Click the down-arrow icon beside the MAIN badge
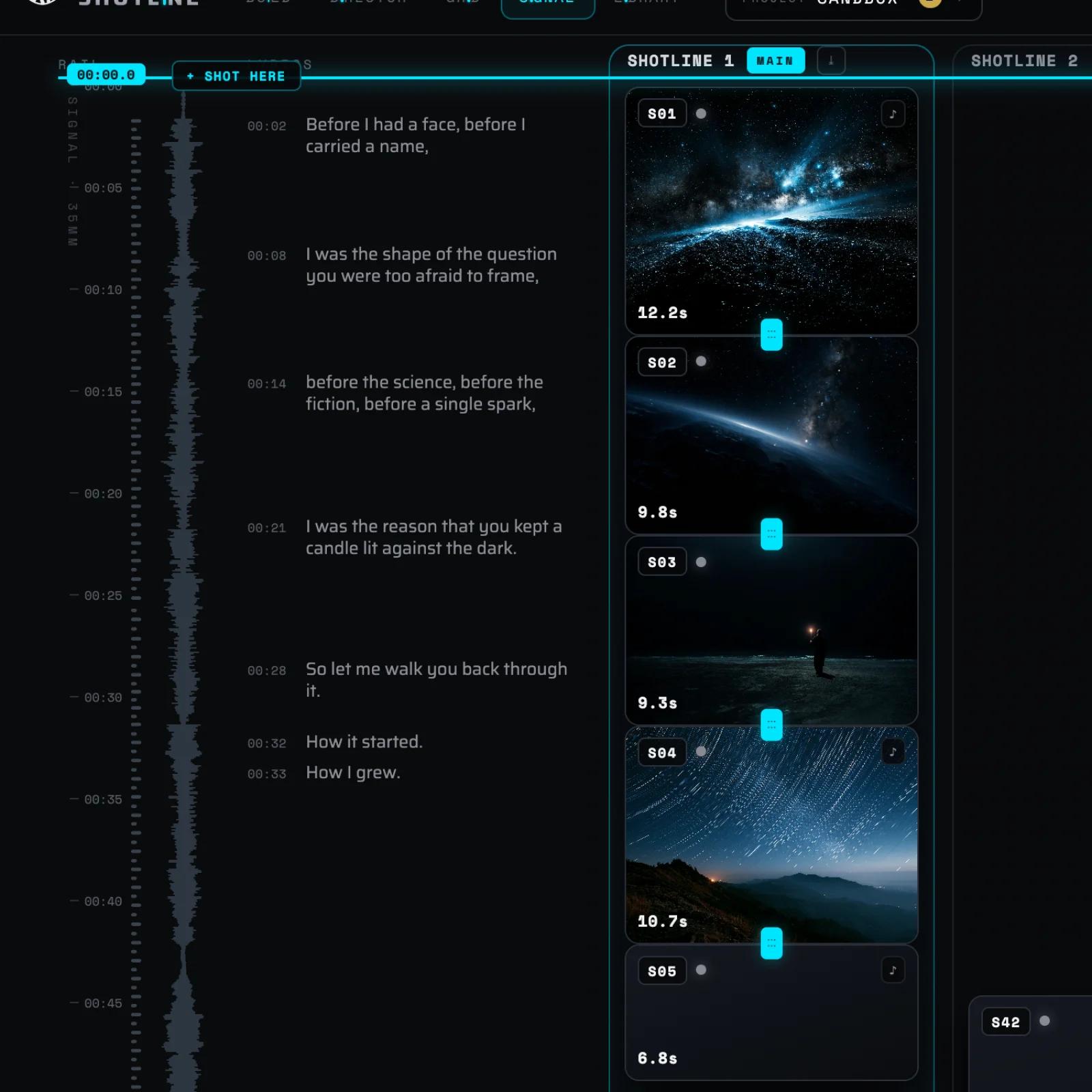The height and width of the screenshot is (1092, 1092). [x=831, y=61]
